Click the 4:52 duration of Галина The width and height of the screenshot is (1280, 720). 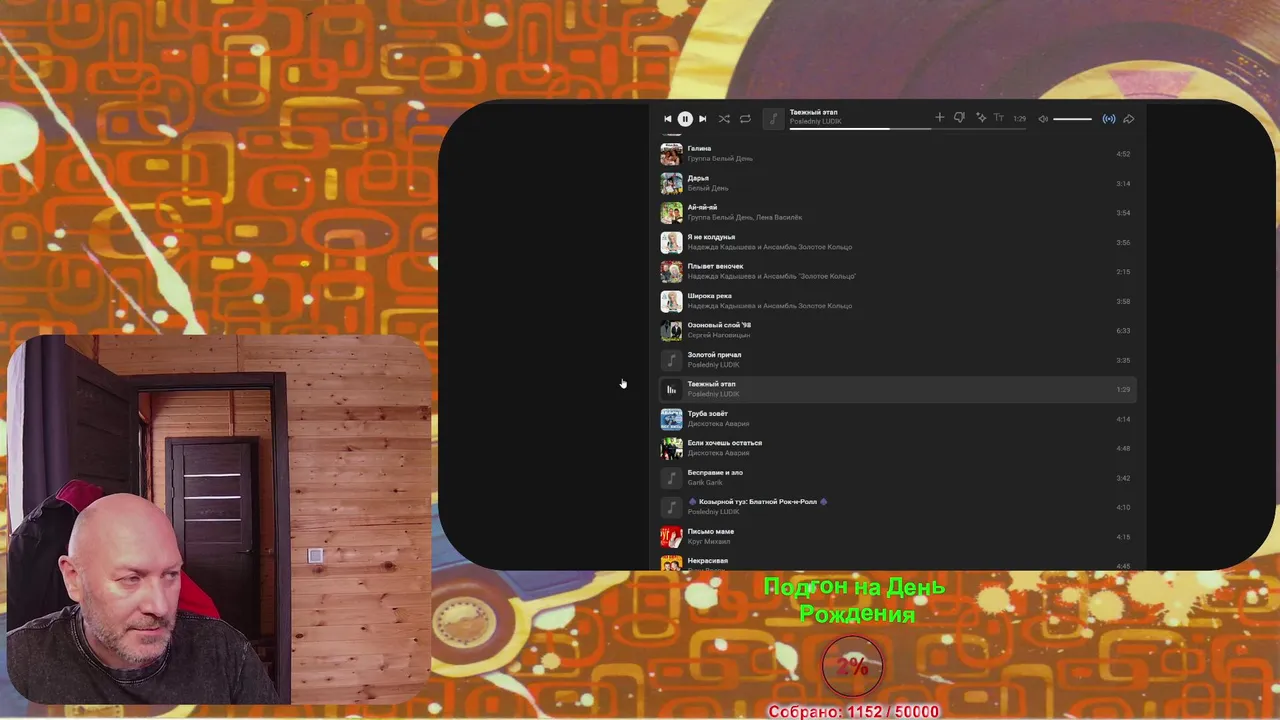pos(1123,154)
